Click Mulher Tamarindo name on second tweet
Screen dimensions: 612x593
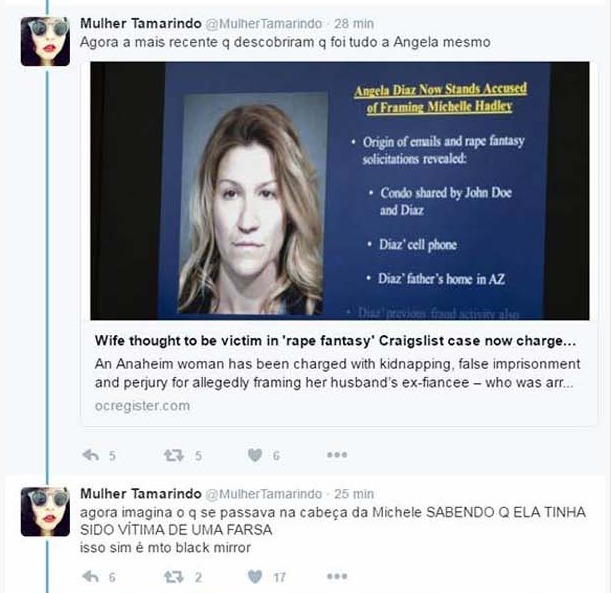(141, 493)
